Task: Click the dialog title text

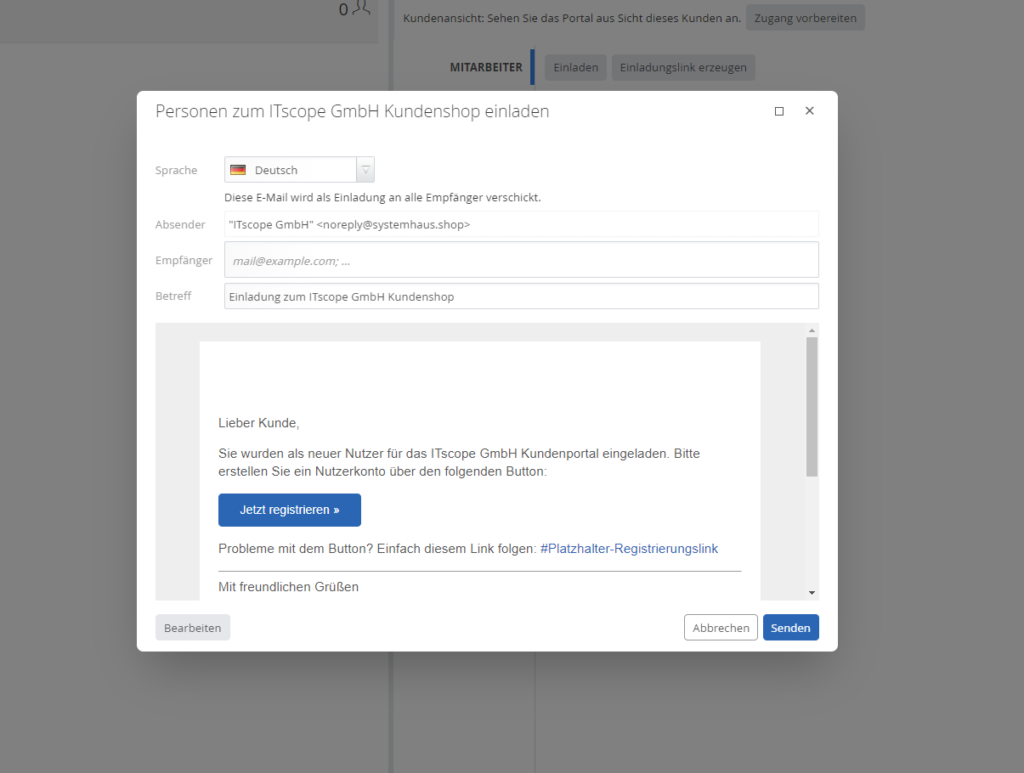Action: click(x=352, y=112)
